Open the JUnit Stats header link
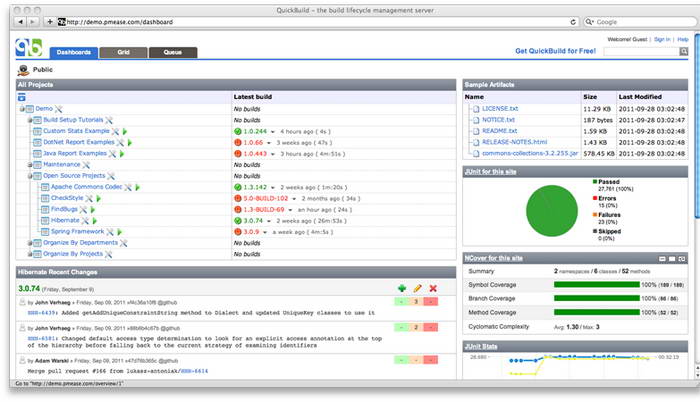The image size is (700, 402). click(481, 347)
